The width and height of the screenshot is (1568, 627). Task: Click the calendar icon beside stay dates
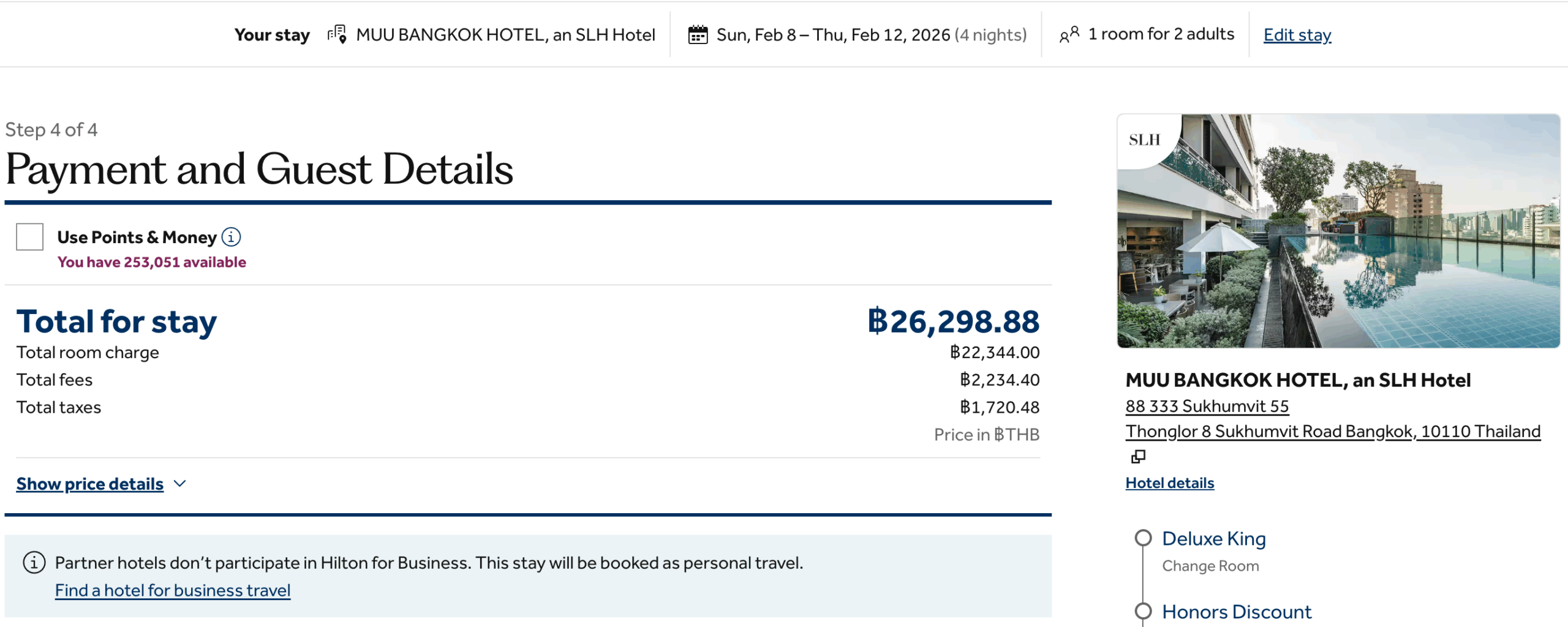click(698, 34)
